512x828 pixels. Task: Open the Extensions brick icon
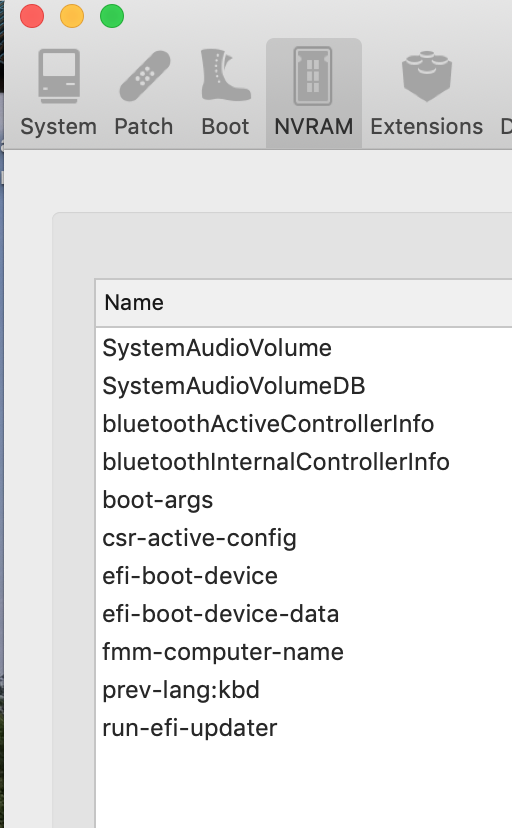pyautogui.click(x=426, y=76)
